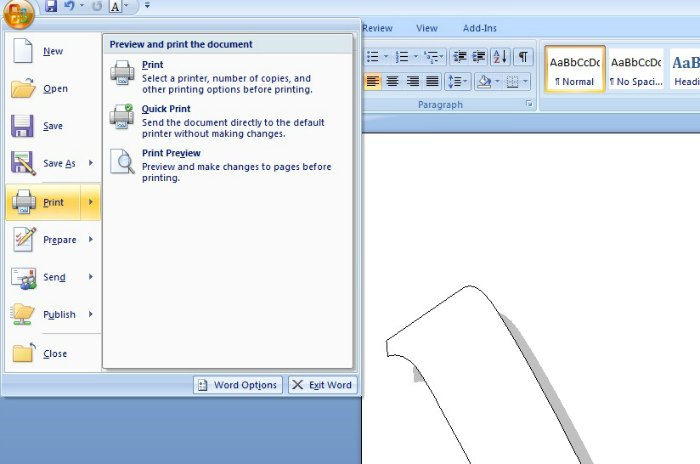This screenshot has width=700, height=464.
Task: Open Customize Quick Access Toolbar dropdown
Action: pos(147,6)
